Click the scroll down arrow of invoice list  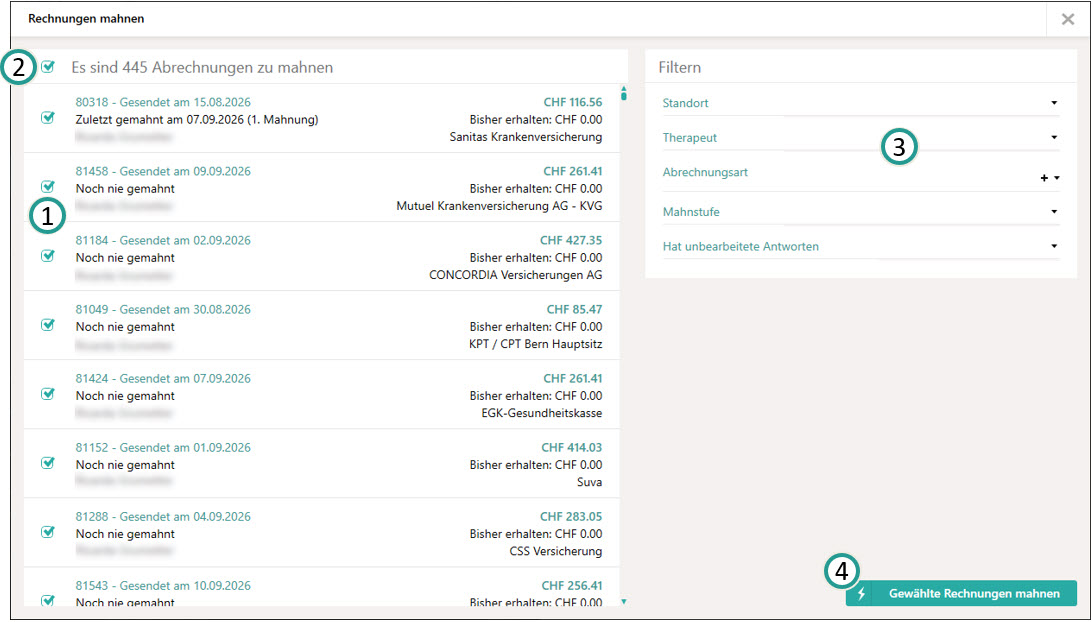[623, 602]
